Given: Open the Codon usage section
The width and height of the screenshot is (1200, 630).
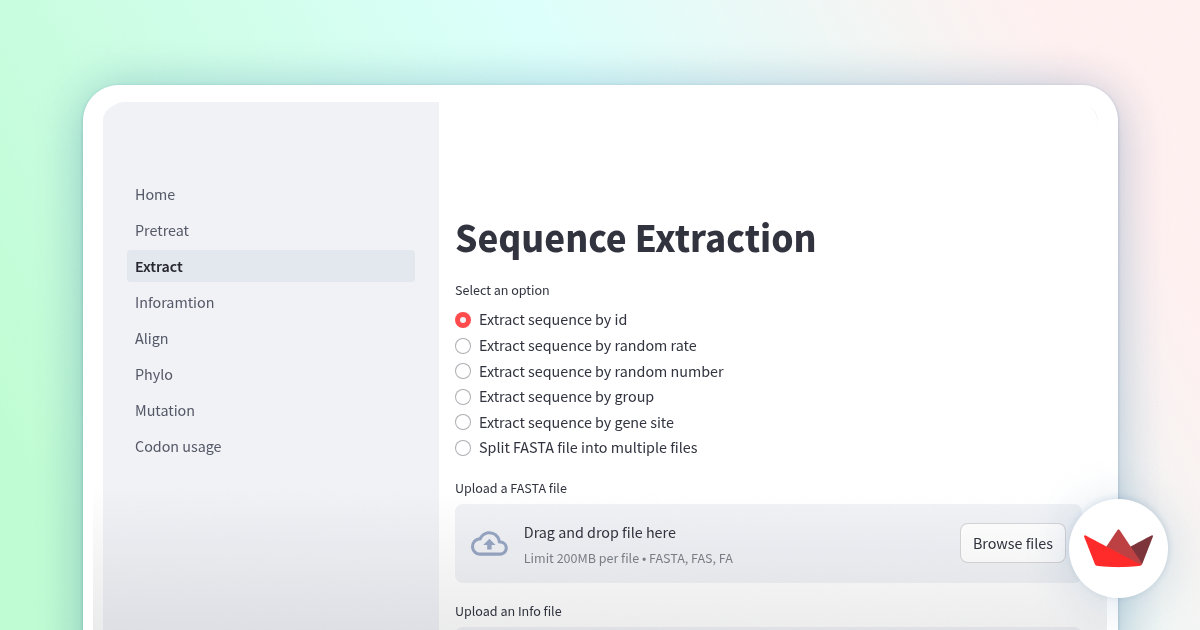Looking at the screenshot, I should [x=178, y=446].
